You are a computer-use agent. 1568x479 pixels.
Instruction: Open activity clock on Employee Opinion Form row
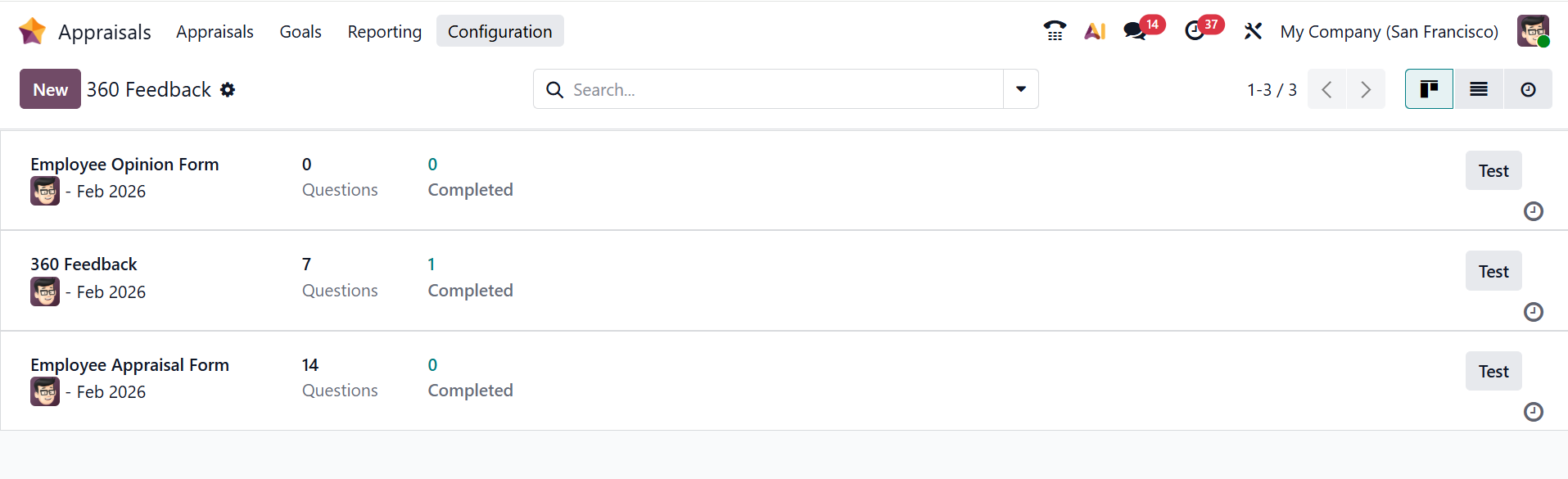pos(1533,211)
